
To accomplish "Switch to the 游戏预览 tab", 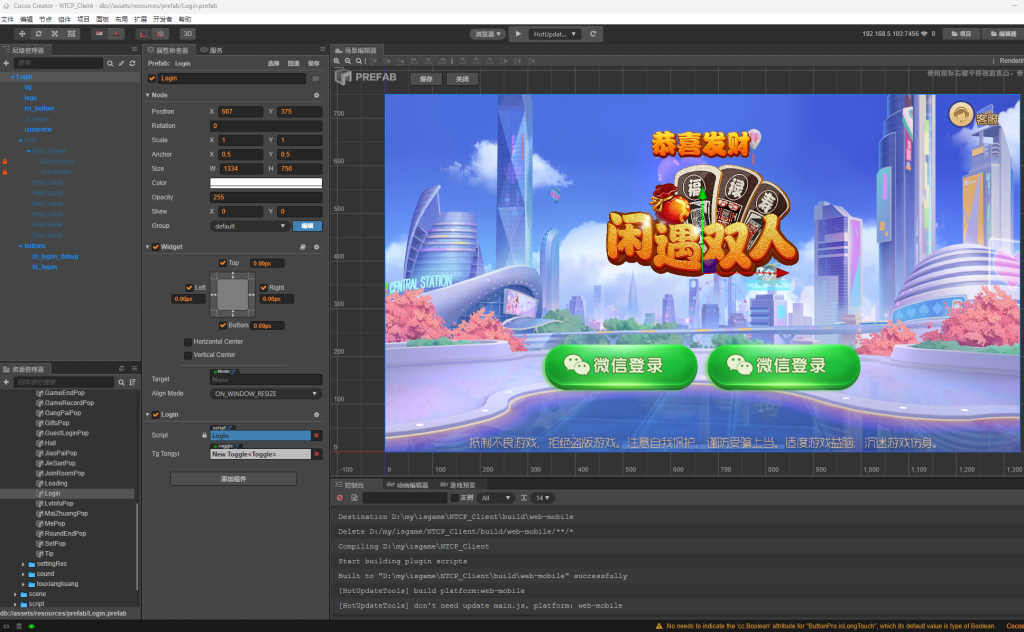I will 458,485.
